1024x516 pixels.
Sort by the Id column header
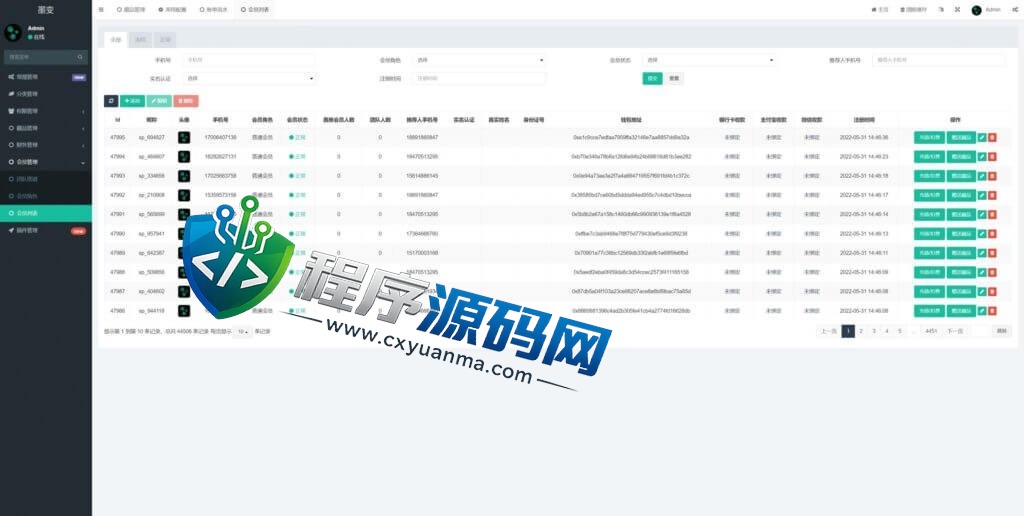coord(118,120)
